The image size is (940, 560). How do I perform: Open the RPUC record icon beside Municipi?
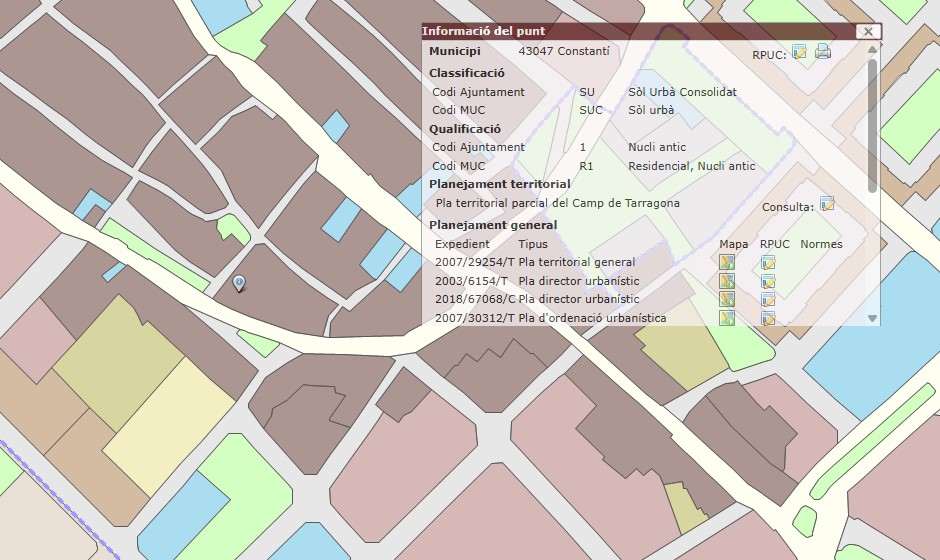[799, 52]
